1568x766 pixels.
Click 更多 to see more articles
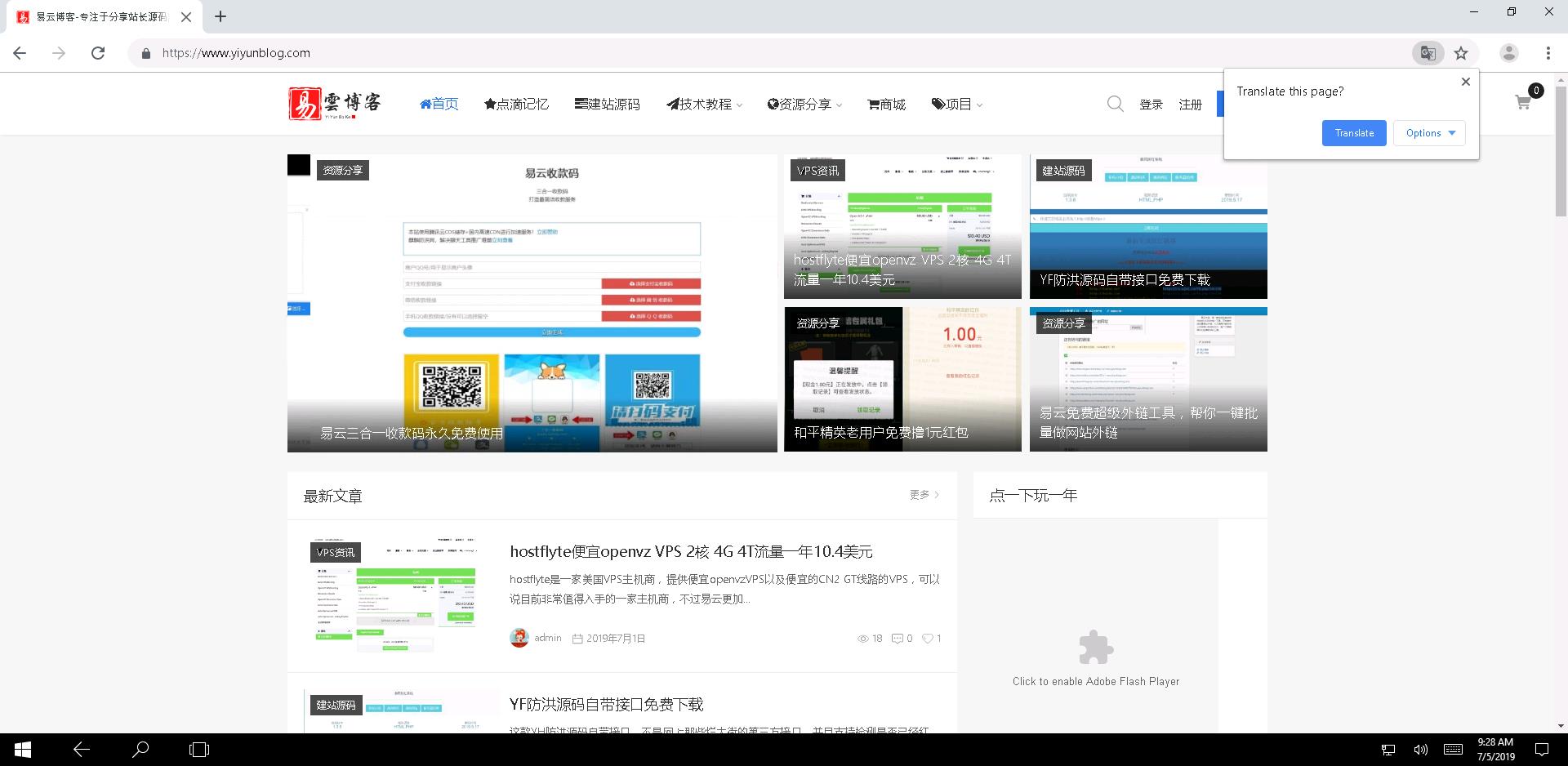(924, 495)
